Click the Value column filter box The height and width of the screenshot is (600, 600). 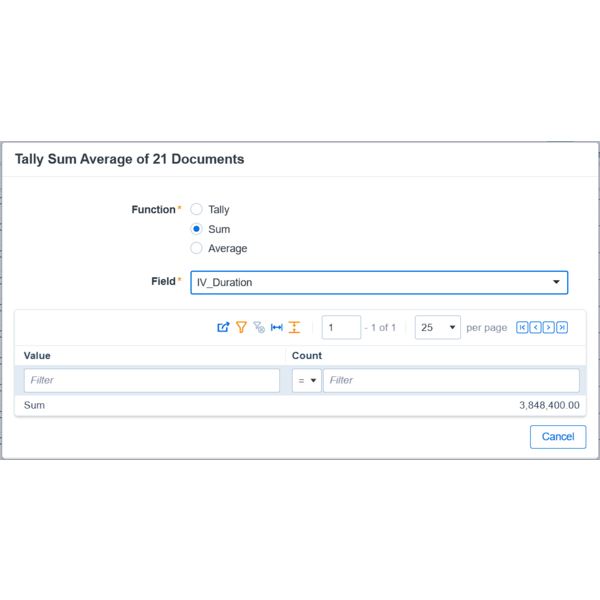pyautogui.click(x=152, y=381)
